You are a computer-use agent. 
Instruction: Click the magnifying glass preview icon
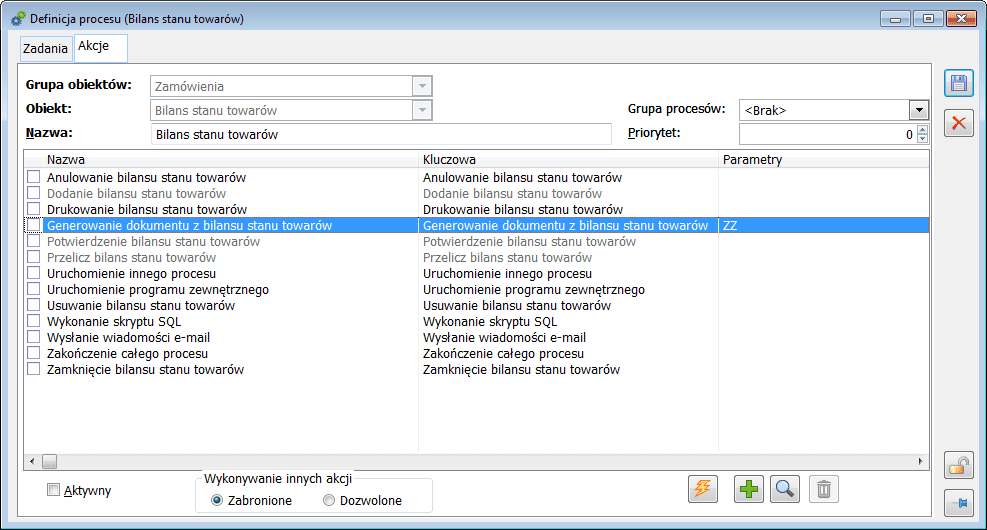point(785,489)
